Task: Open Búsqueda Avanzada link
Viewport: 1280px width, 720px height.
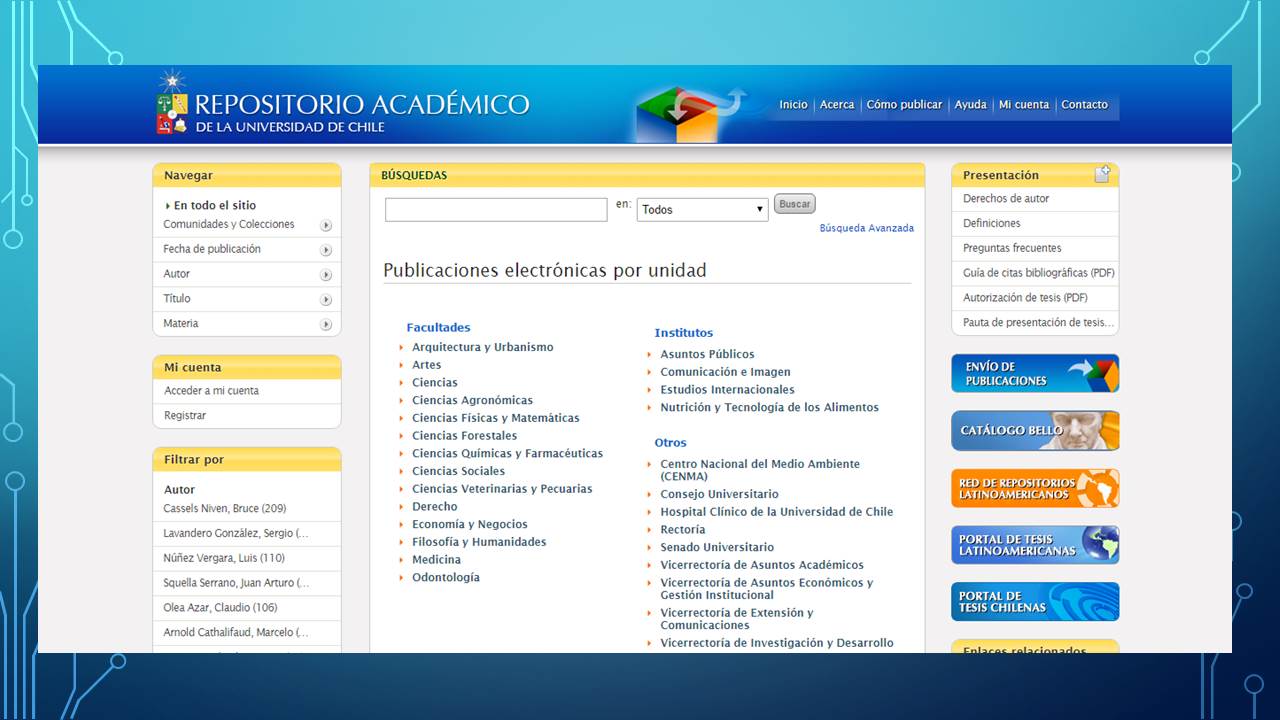Action: (x=867, y=228)
